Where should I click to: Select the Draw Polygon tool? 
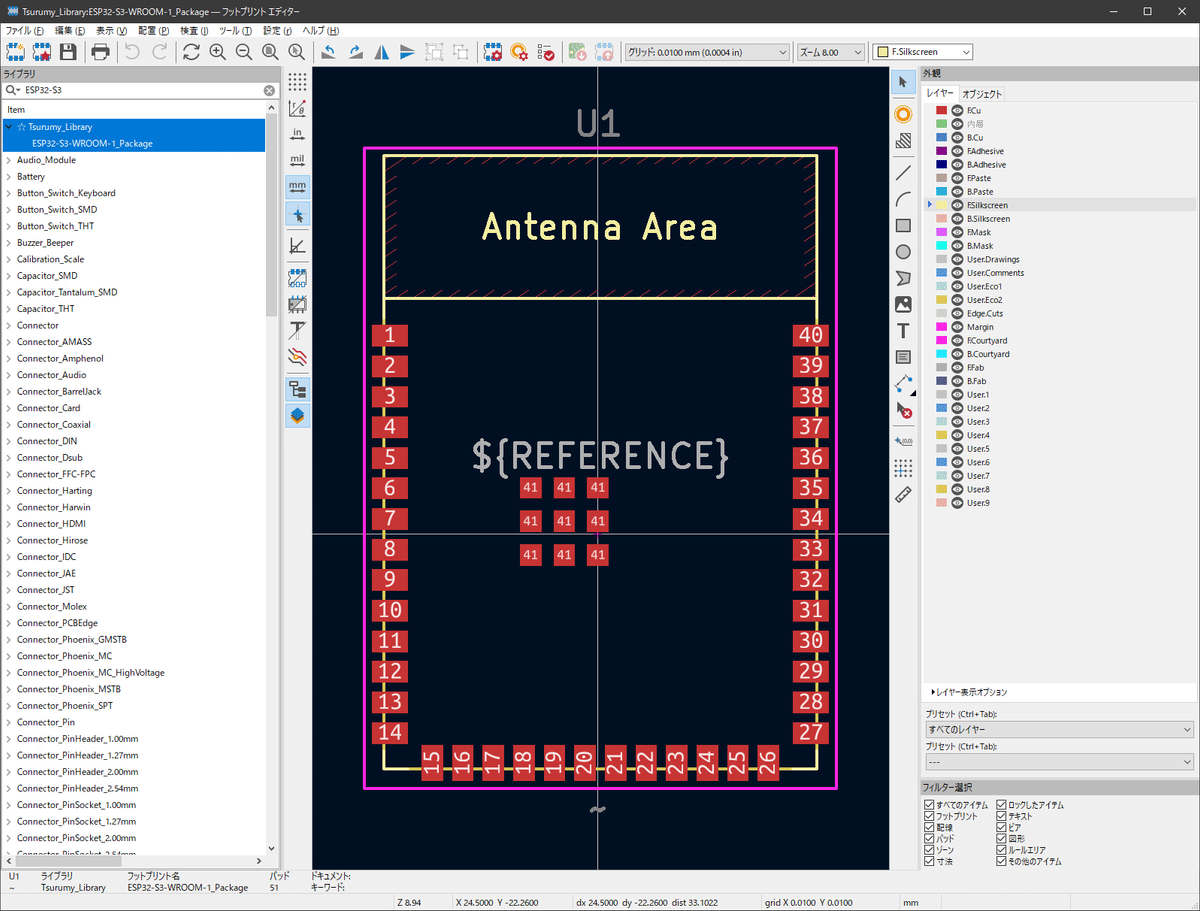pos(903,278)
